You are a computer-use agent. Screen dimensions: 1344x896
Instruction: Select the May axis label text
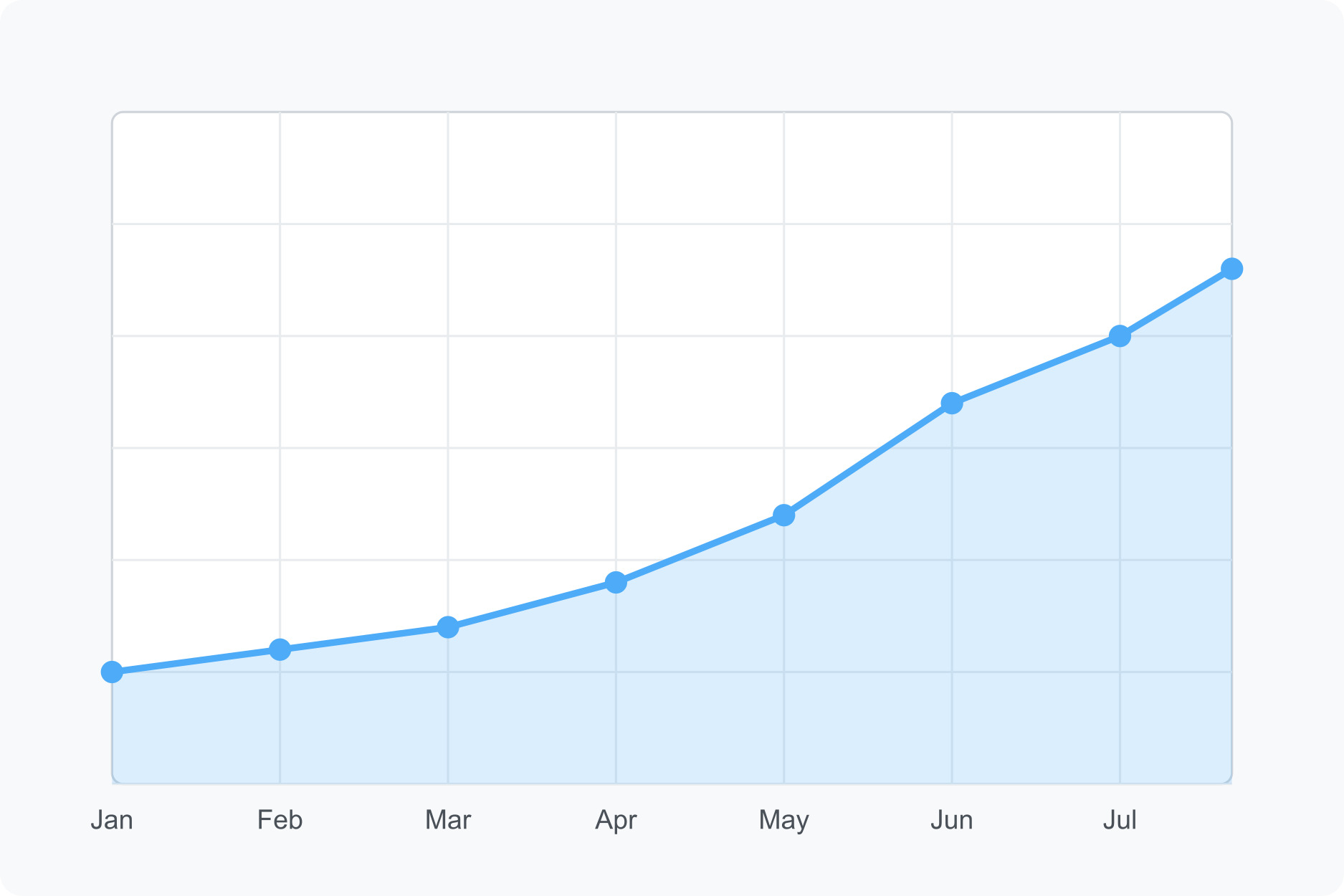(x=784, y=820)
